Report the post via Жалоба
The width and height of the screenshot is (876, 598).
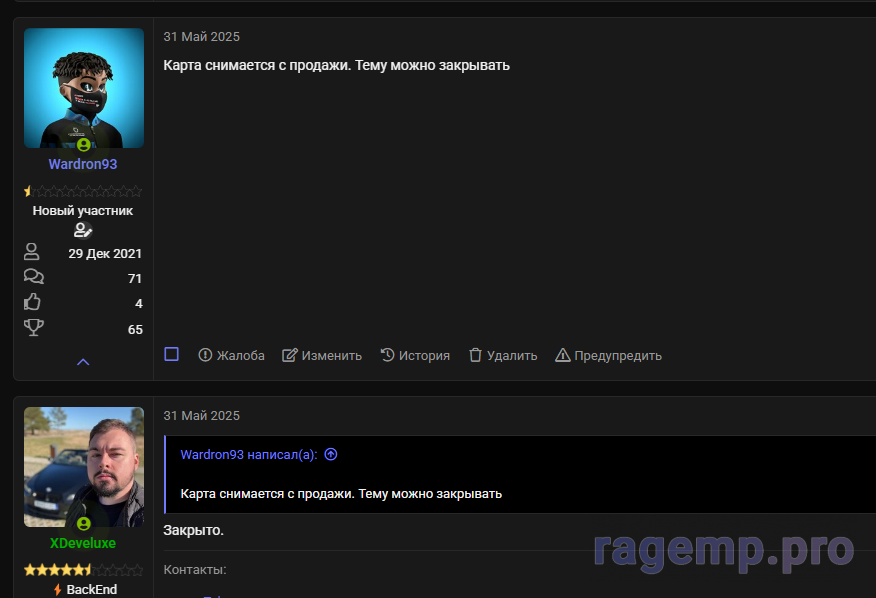coord(231,355)
